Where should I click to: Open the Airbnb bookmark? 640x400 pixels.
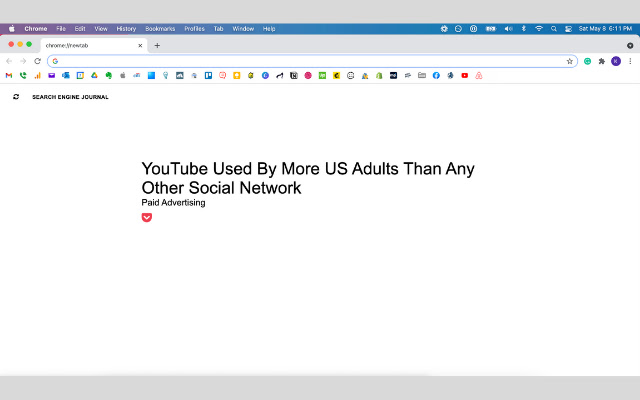(479, 76)
